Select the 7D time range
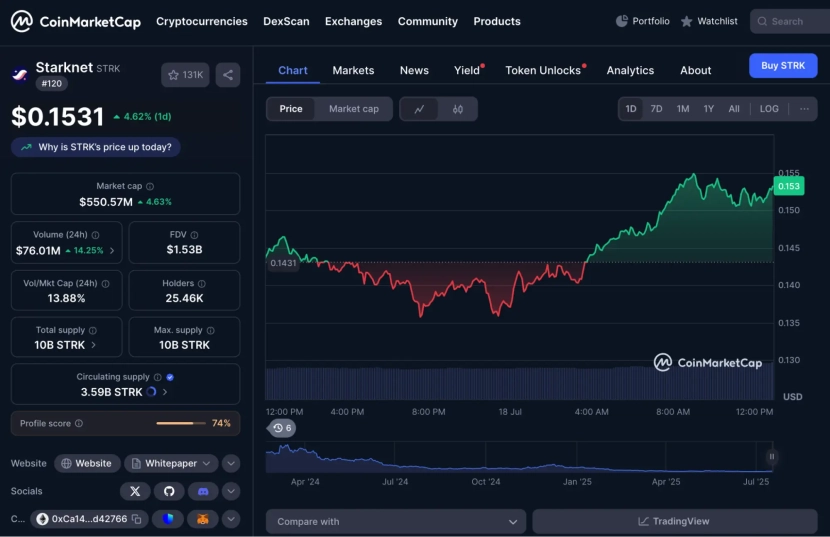Screen dimensions: 830x537 pos(656,109)
